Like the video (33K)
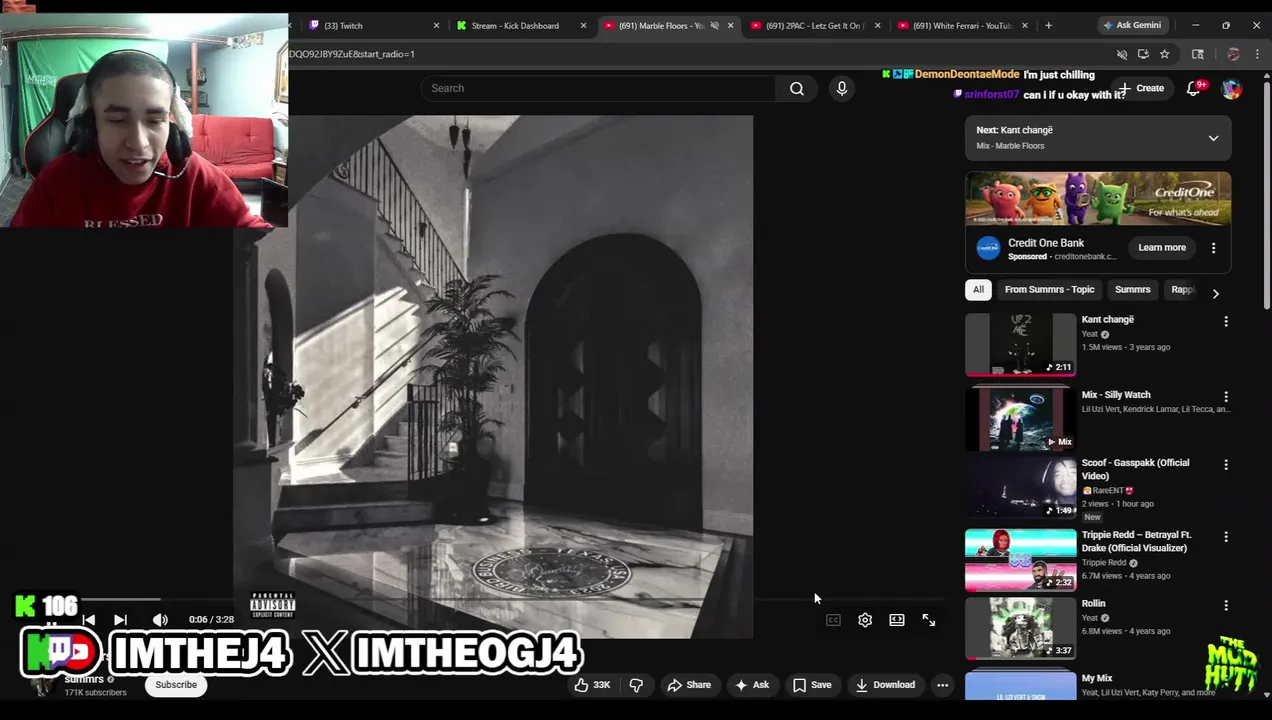Image resolution: width=1272 pixels, height=720 pixels. (x=592, y=685)
